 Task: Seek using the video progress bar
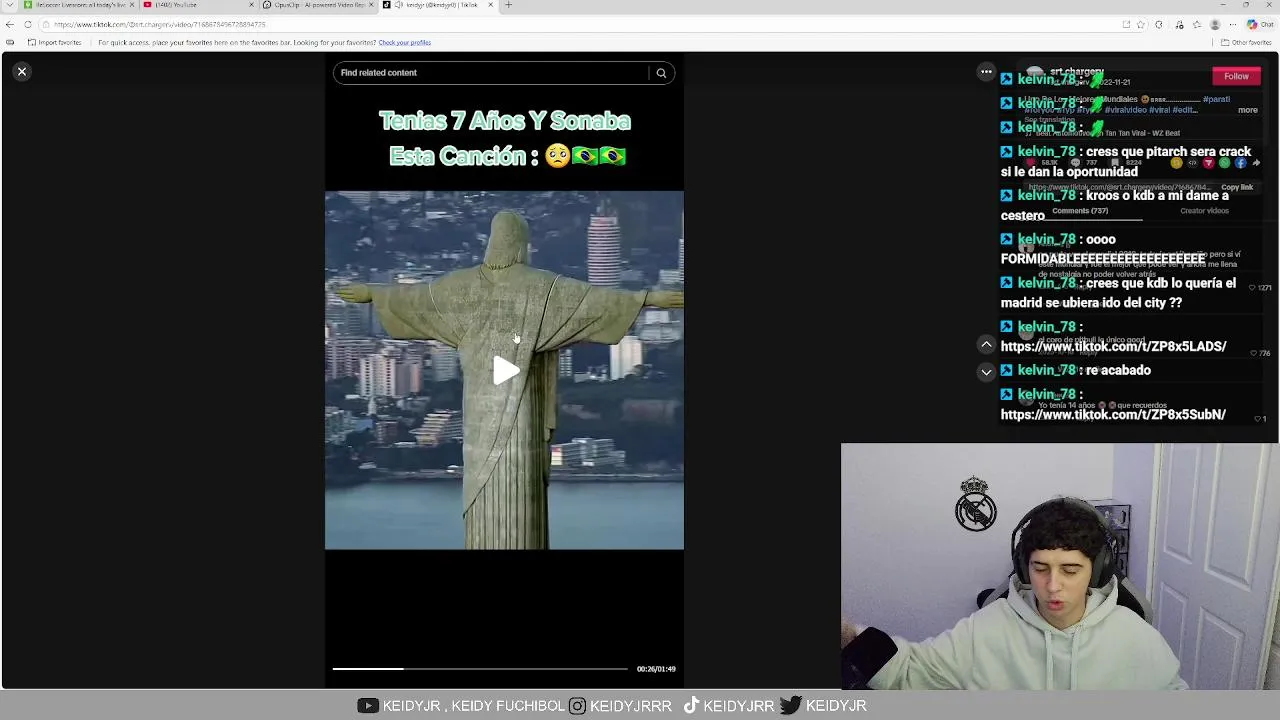[480, 668]
